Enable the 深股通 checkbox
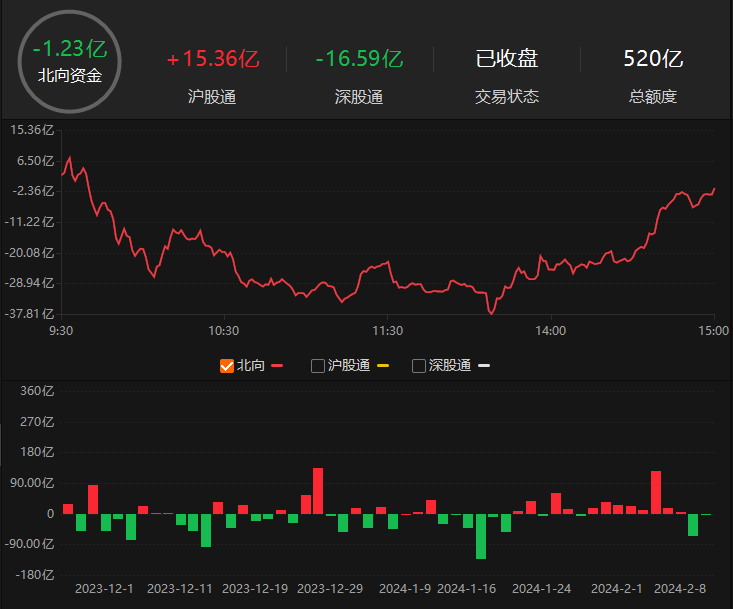Viewport: 733px width, 609px height. [419, 365]
